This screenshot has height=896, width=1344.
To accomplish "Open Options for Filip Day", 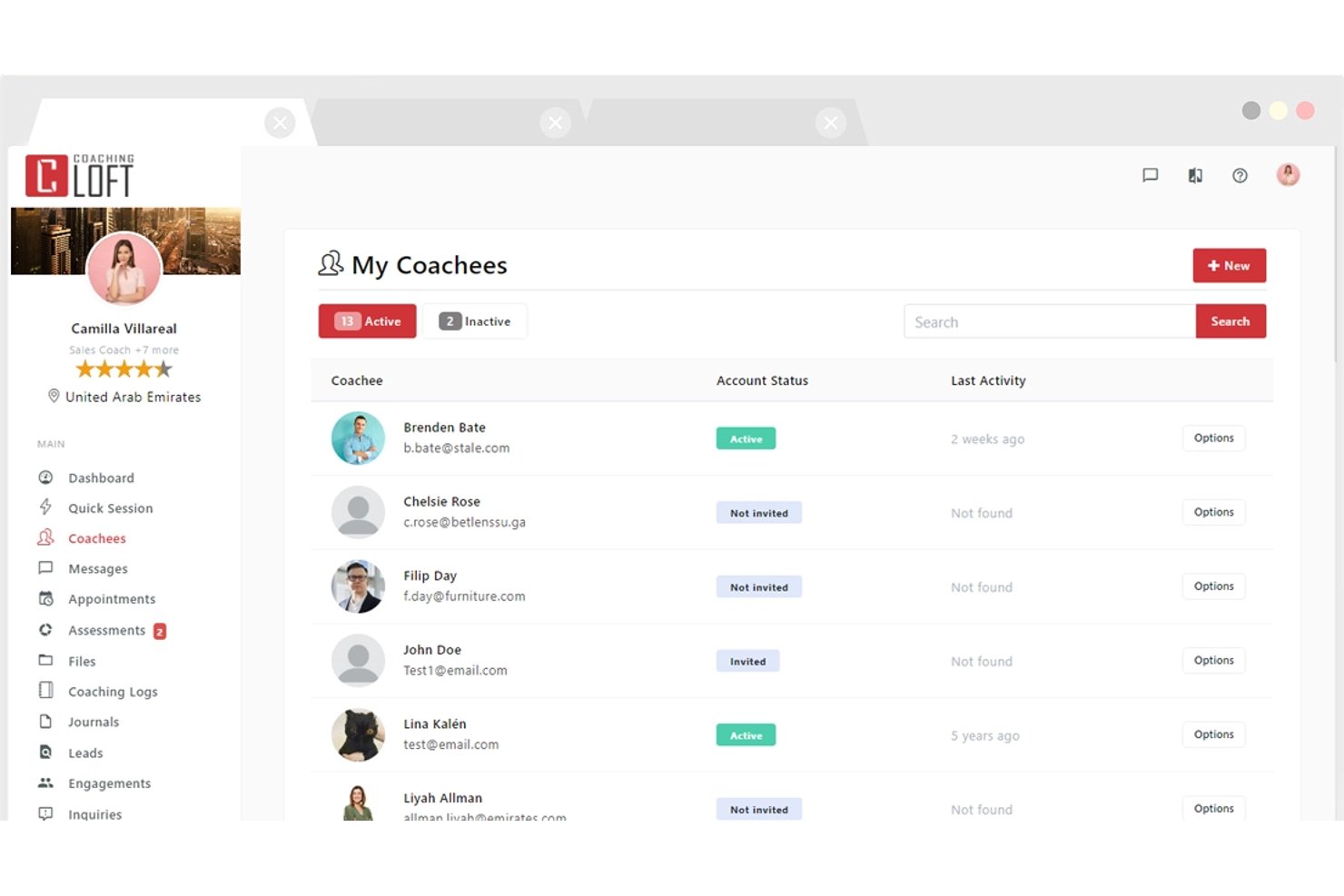I will click(1213, 586).
